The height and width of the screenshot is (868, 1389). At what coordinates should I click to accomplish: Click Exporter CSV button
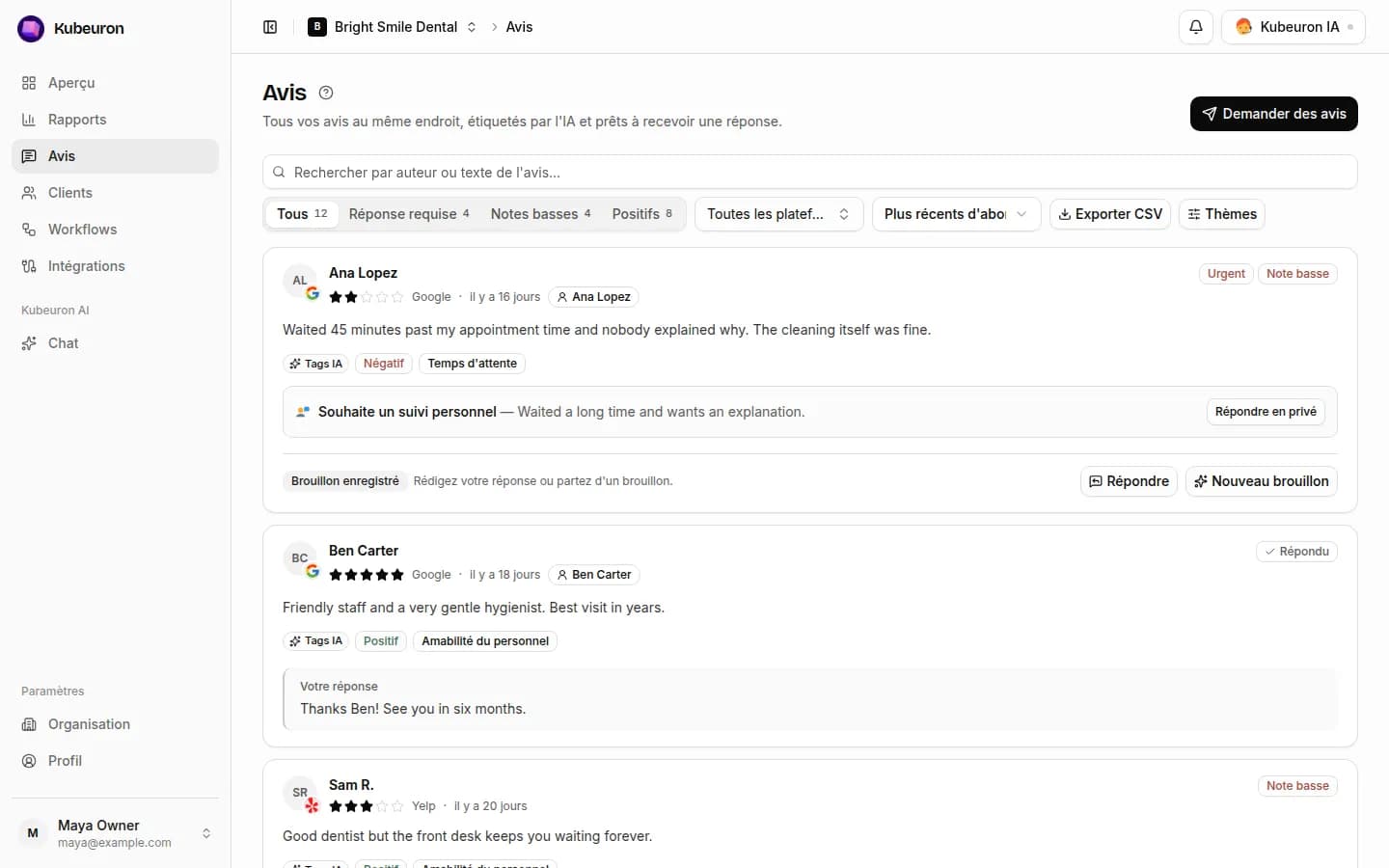1110,214
